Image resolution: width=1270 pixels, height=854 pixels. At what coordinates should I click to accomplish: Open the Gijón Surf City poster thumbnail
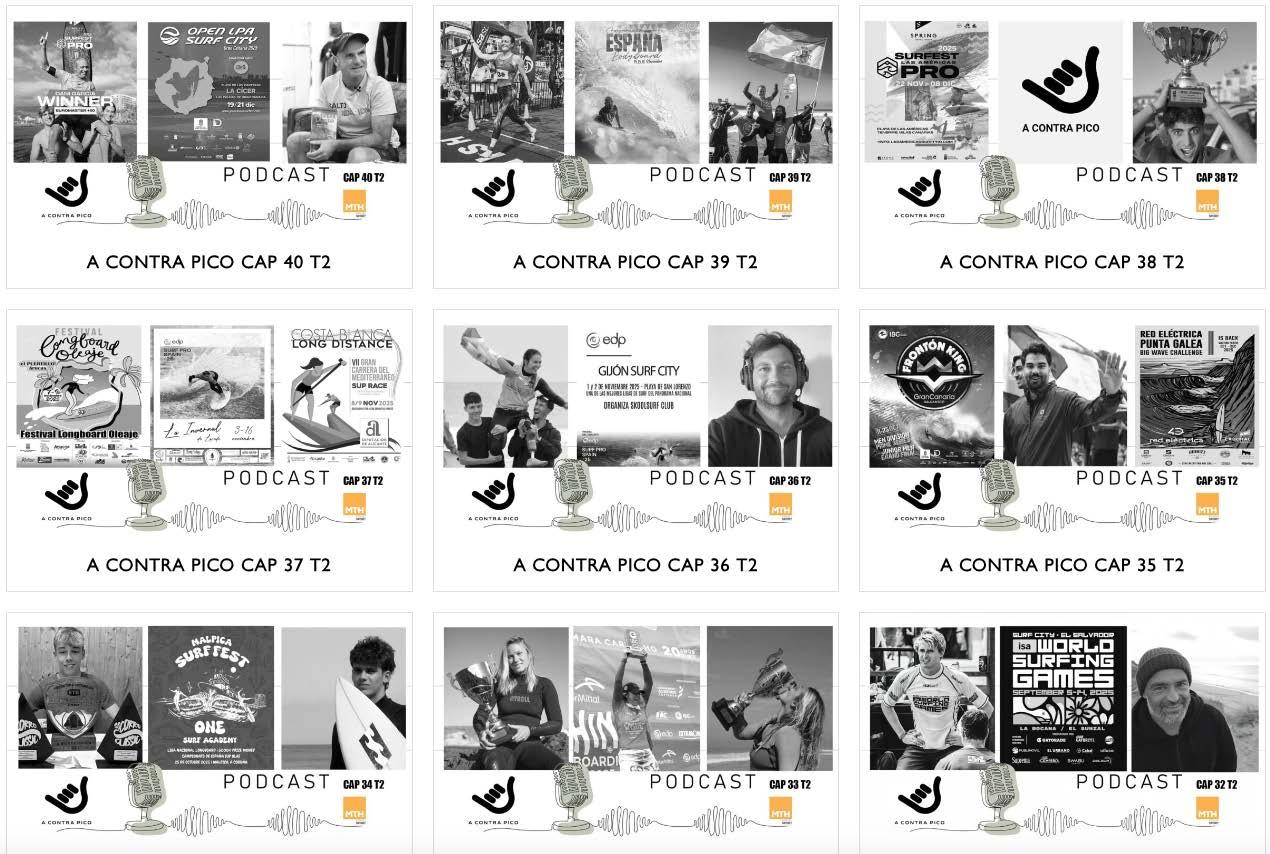(x=635, y=396)
